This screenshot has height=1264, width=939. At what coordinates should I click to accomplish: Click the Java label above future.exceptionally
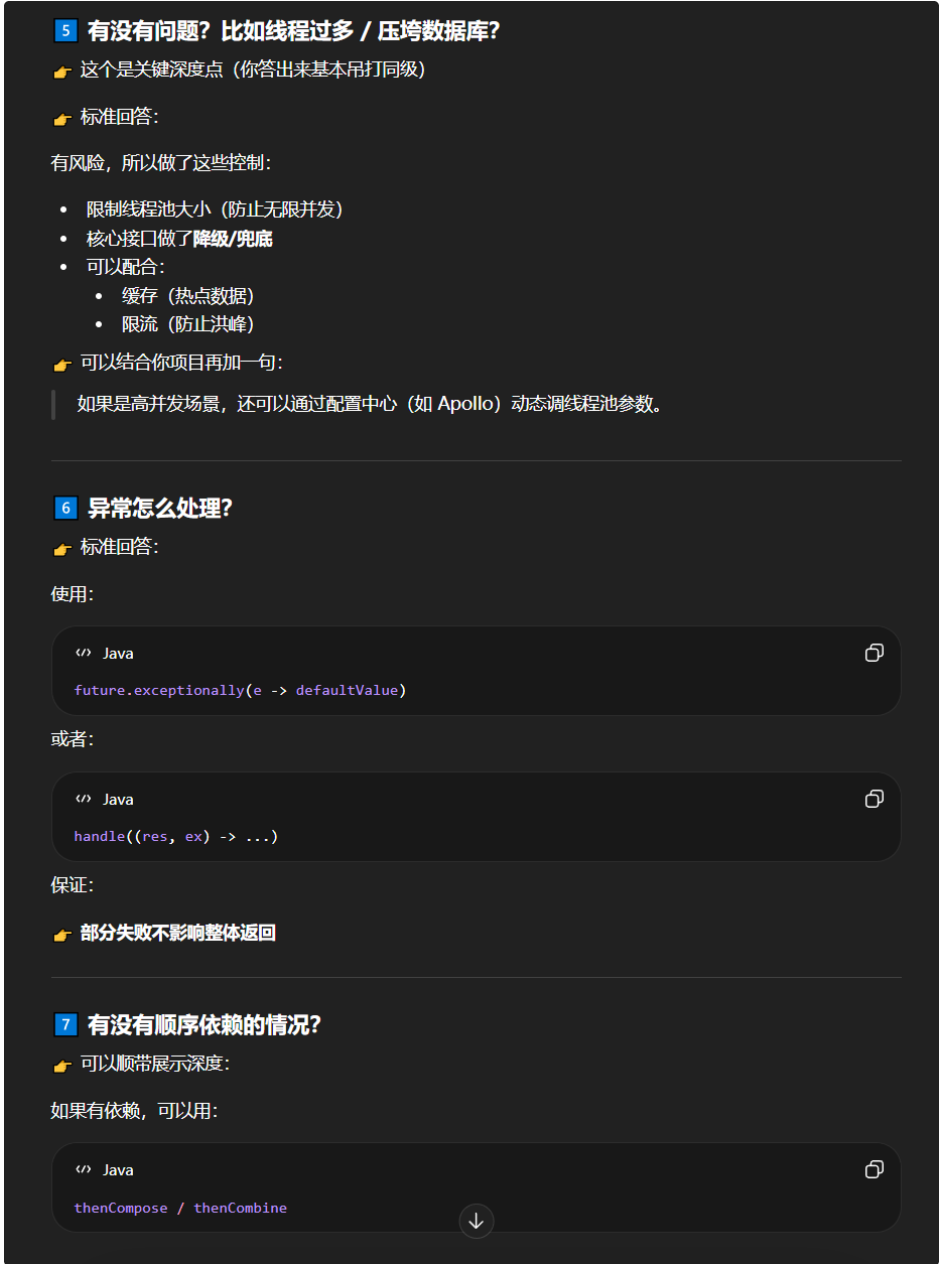118,653
